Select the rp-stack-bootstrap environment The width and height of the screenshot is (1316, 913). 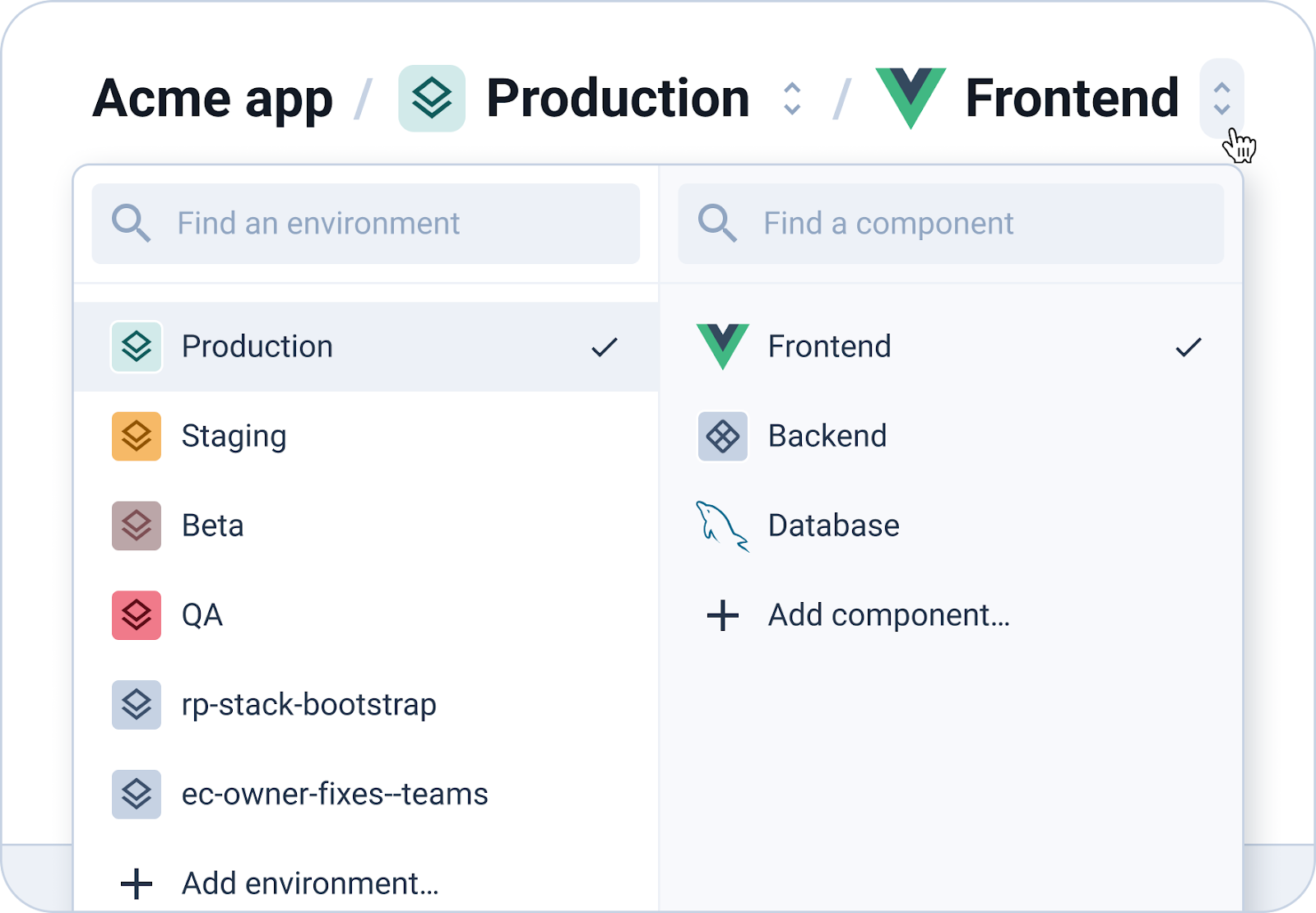(x=308, y=705)
